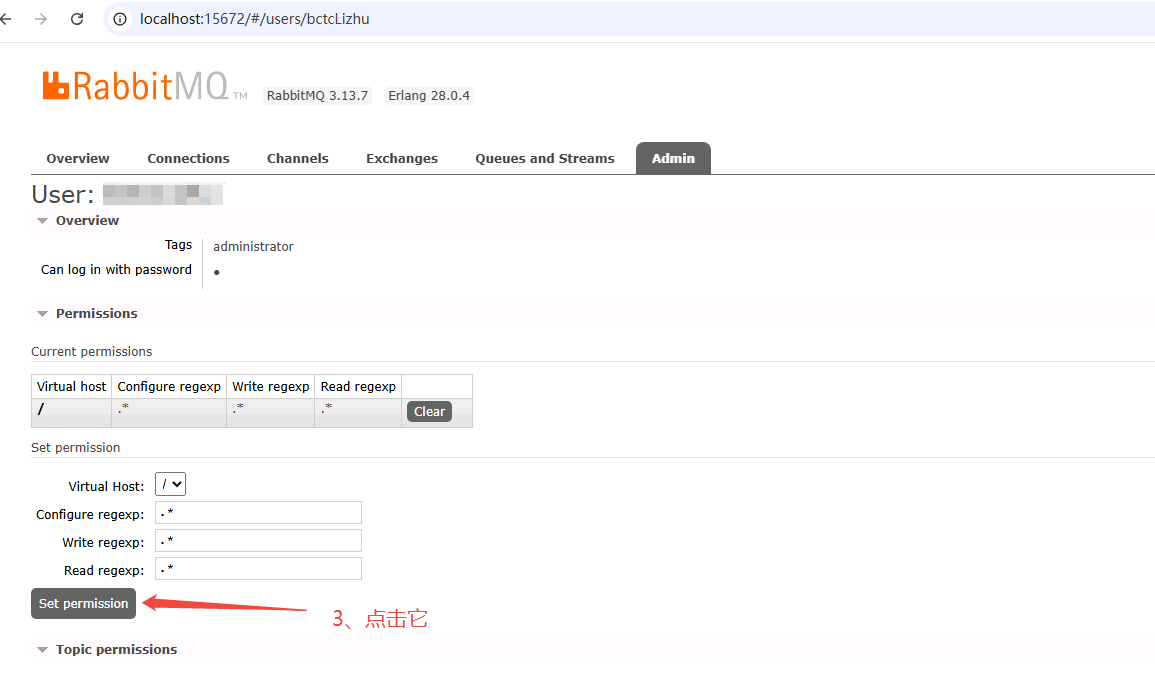Click the virtual host / table cell
This screenshot has width=1155, height=675.
(x=71, y=413)
